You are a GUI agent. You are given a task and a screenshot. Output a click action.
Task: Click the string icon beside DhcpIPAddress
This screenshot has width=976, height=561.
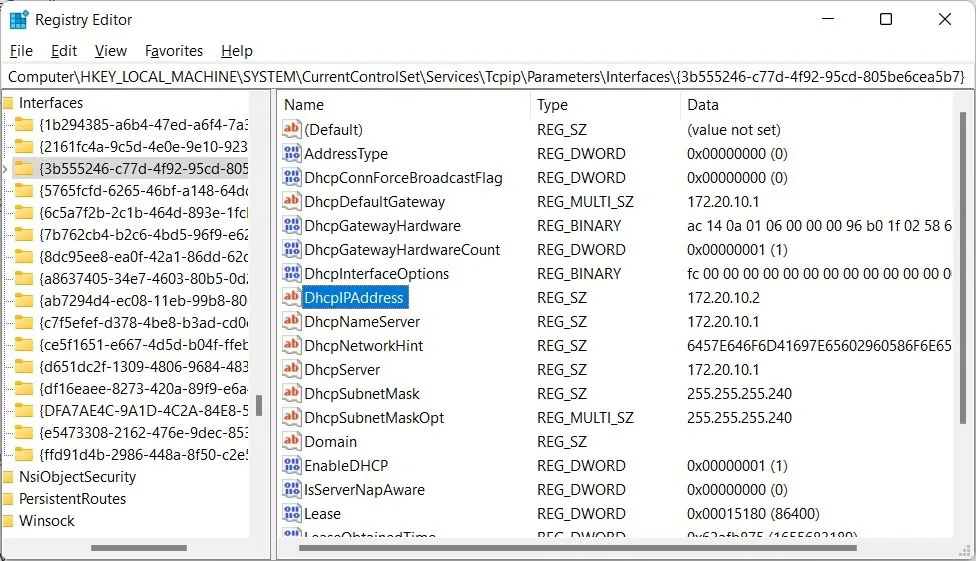coord(291,297)
